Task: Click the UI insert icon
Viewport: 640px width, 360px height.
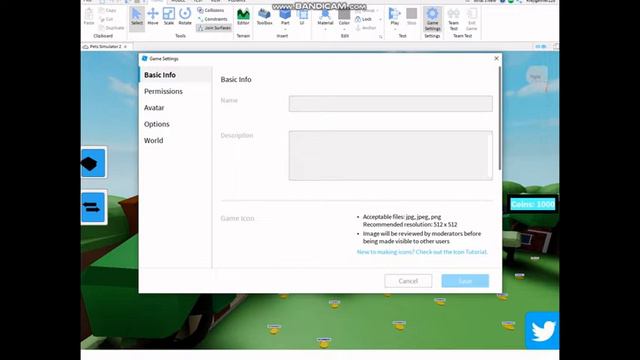Action: click(302, 17)
